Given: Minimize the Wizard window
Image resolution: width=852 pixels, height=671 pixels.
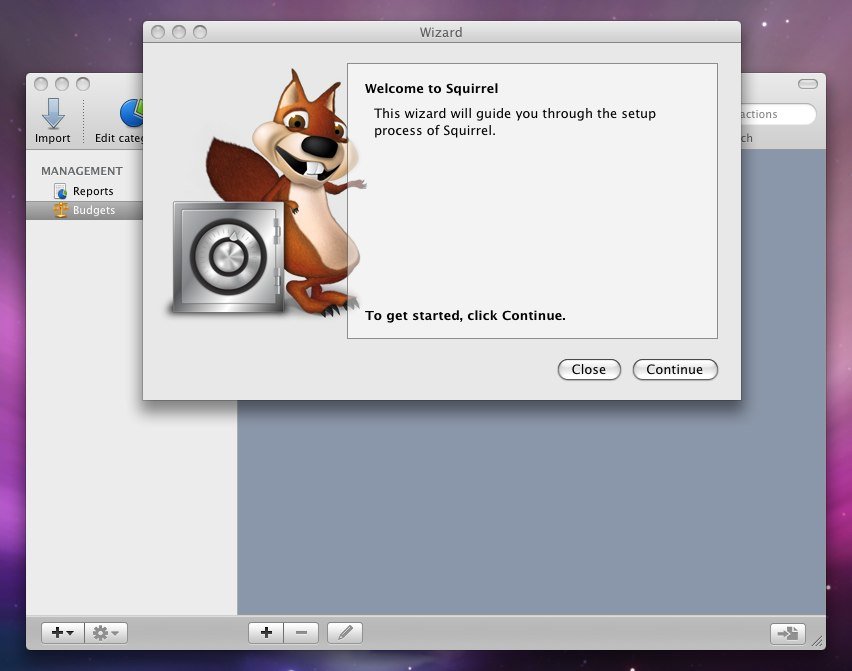Looking at the screenshot, I should click(179, 32).
